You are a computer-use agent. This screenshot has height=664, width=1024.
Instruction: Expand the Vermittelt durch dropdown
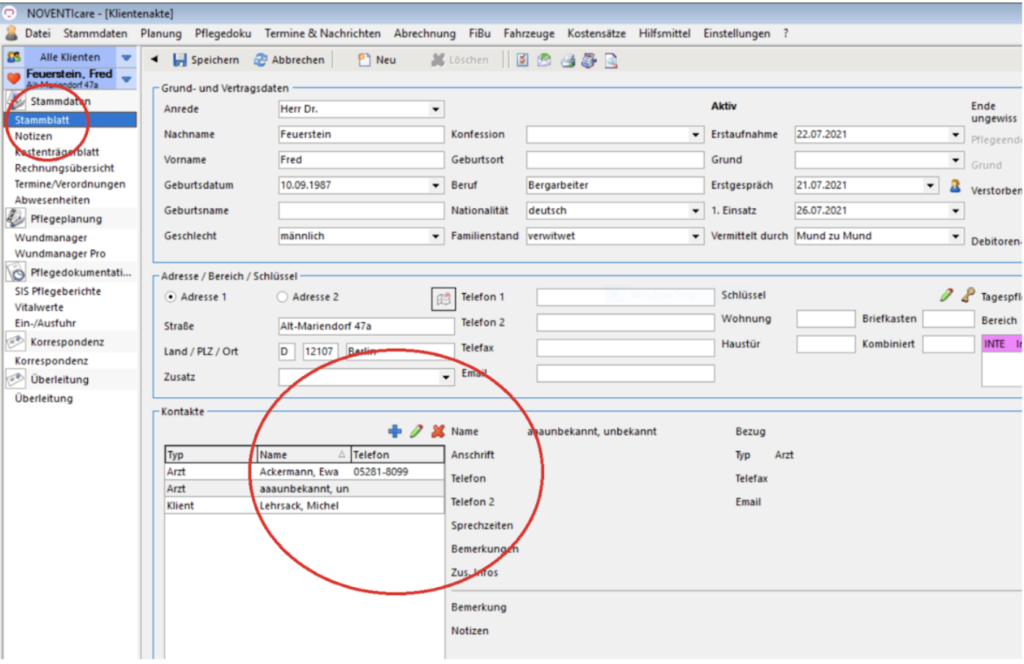pos(955,236)
